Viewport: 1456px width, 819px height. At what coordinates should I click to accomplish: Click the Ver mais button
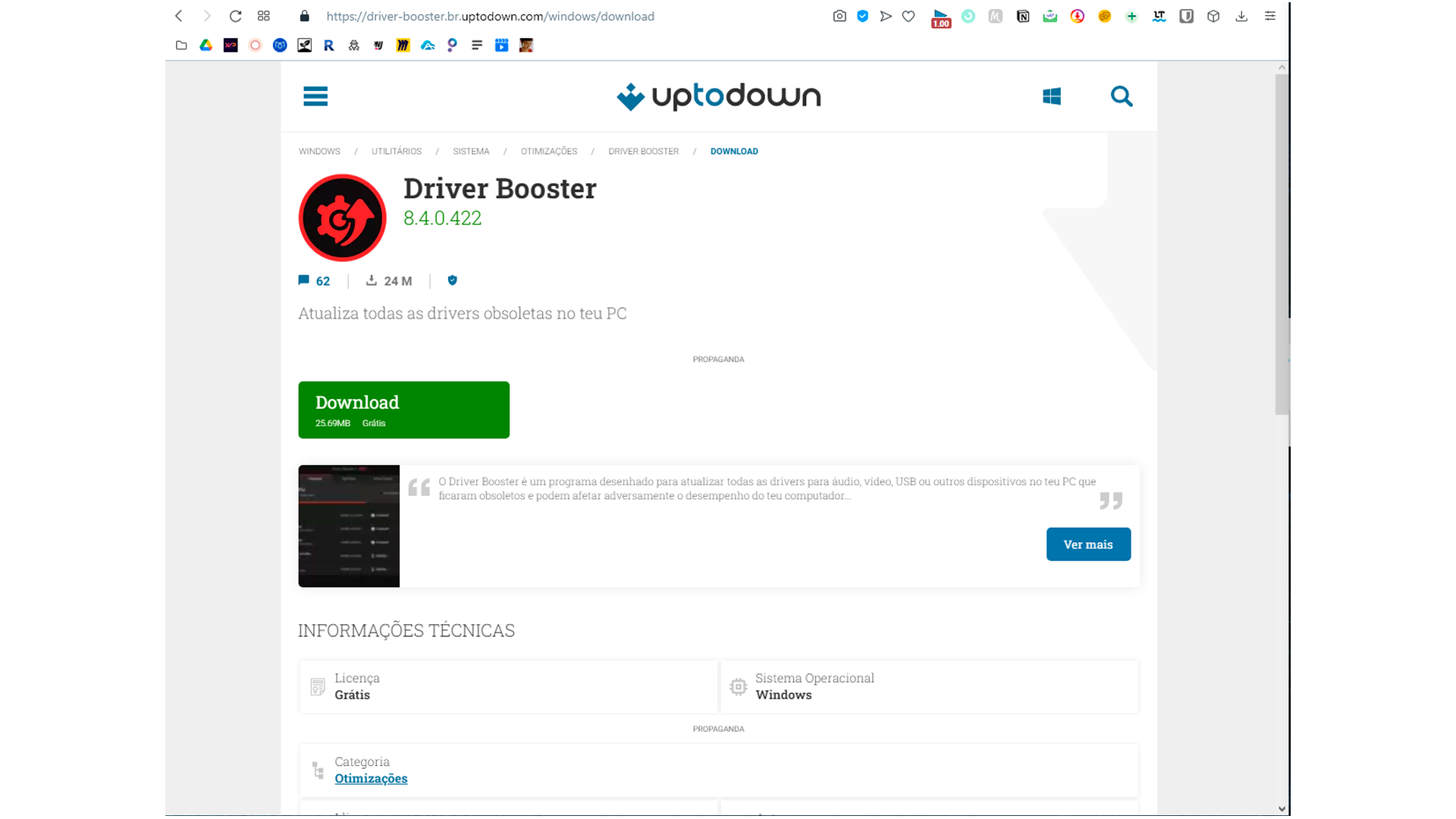pyautogui.click(x=1088, y=544)
